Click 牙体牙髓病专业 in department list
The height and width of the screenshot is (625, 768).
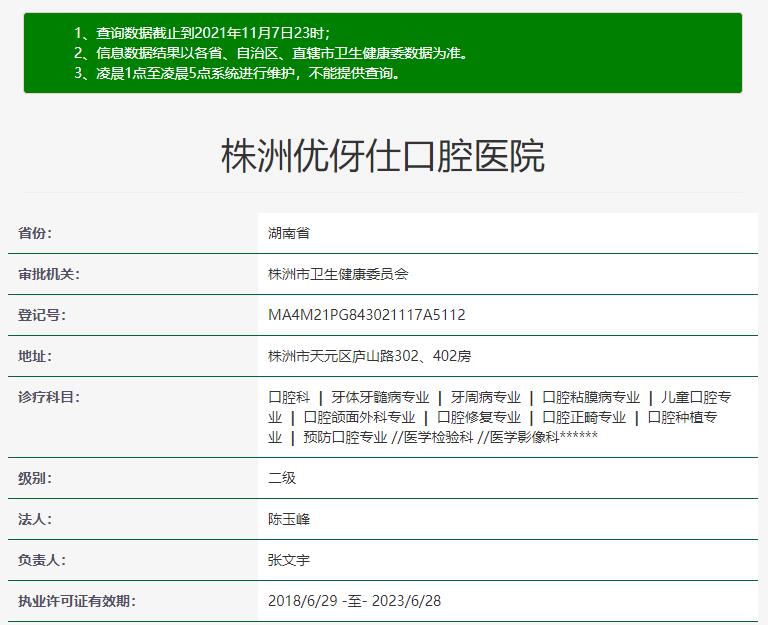pyautogui.click(x=380, y=397)
